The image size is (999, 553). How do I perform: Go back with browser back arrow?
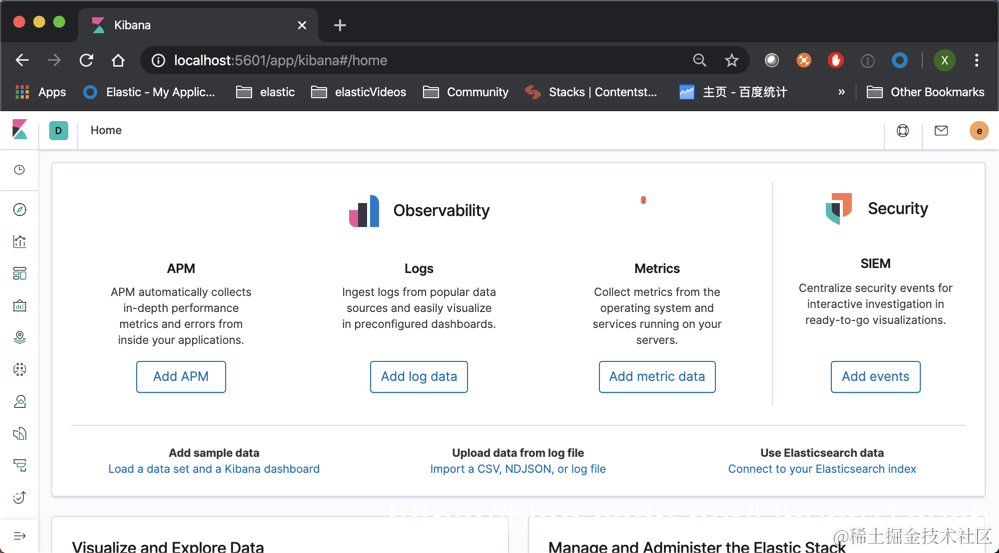tap(22, 61)
